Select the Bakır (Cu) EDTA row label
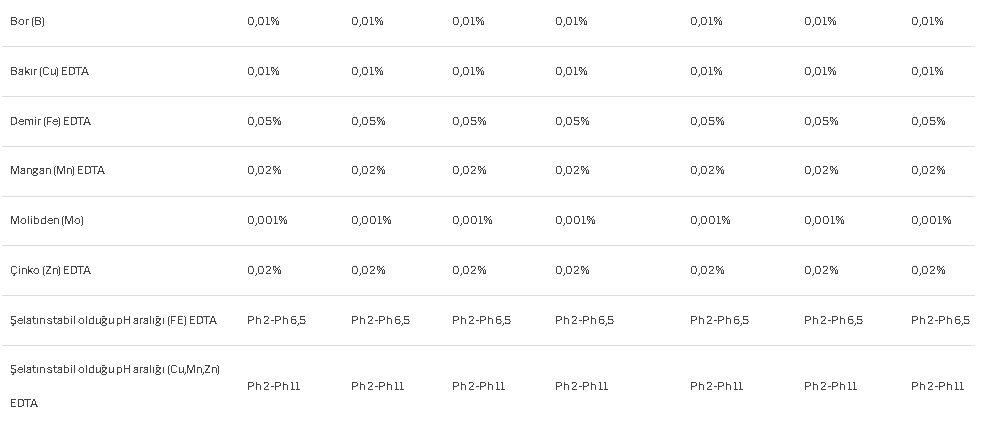992x425 pixels. (x=49, y=71)
